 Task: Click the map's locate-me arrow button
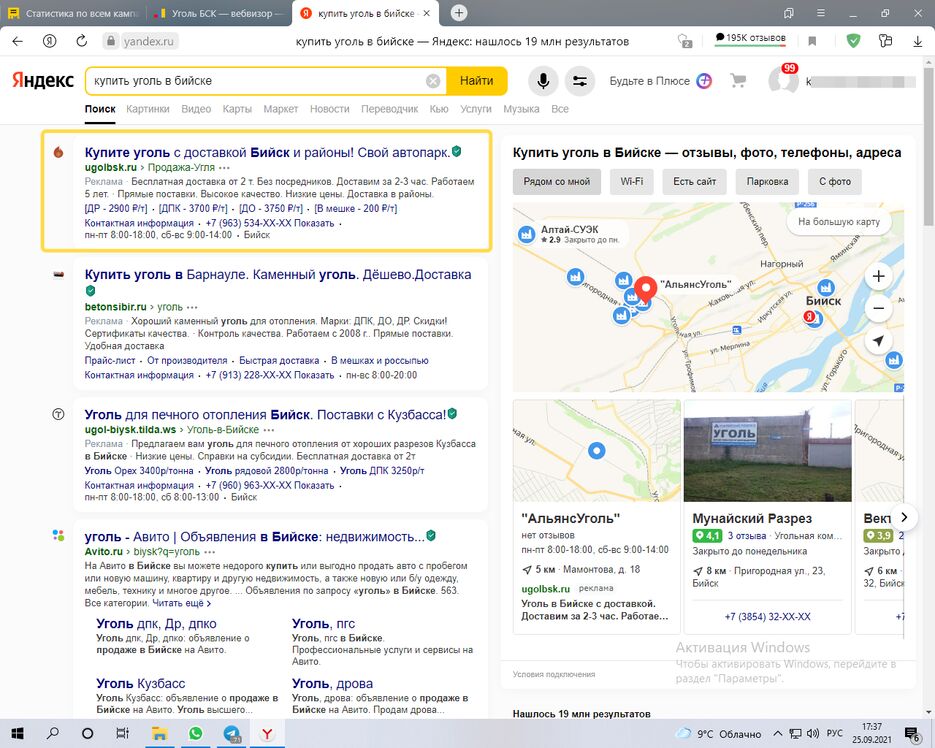(x=878, y=341)
